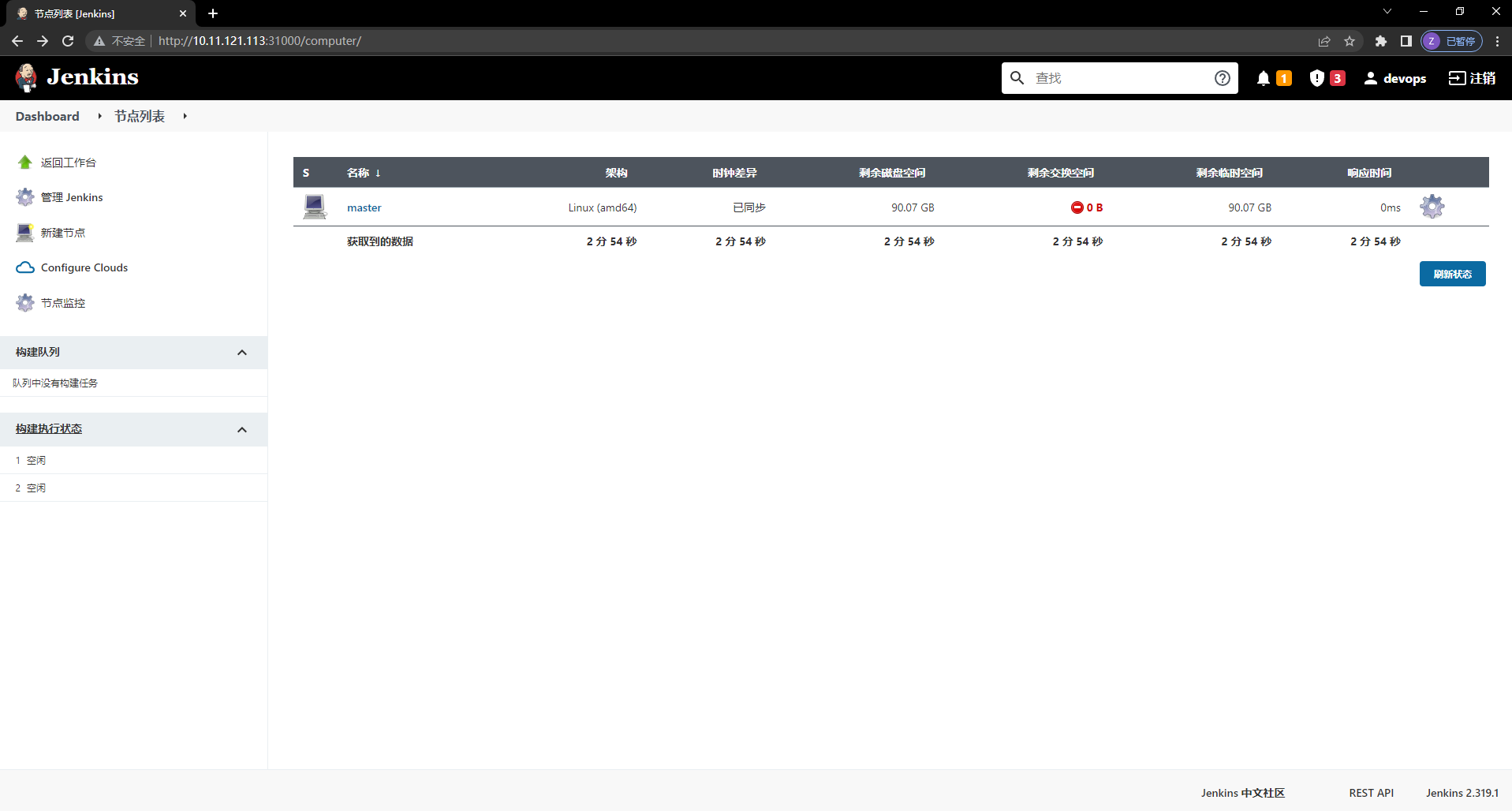Screen dimensions: 1512x811
Task: Click the 刷新状态 button
Action: [1453, 274]
